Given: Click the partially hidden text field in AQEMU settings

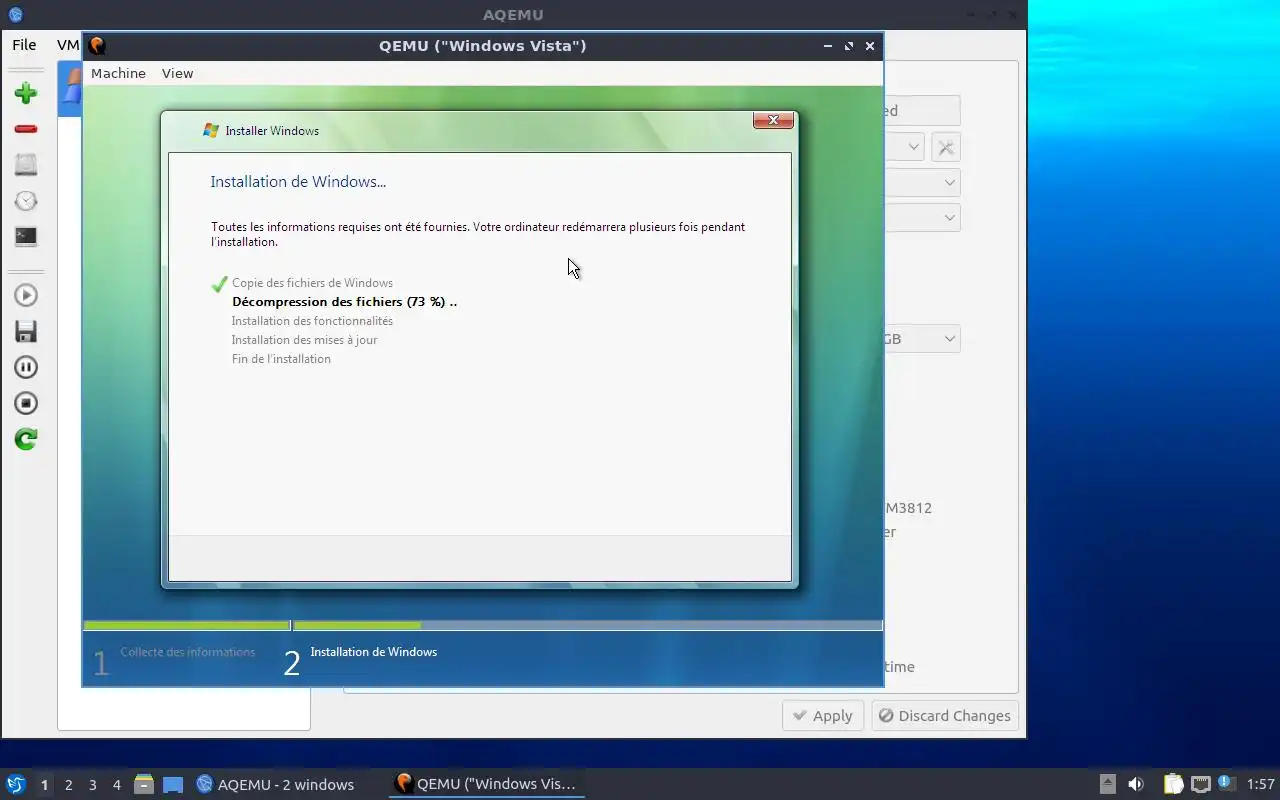Looking at the screenshot, I should (922, 111).
